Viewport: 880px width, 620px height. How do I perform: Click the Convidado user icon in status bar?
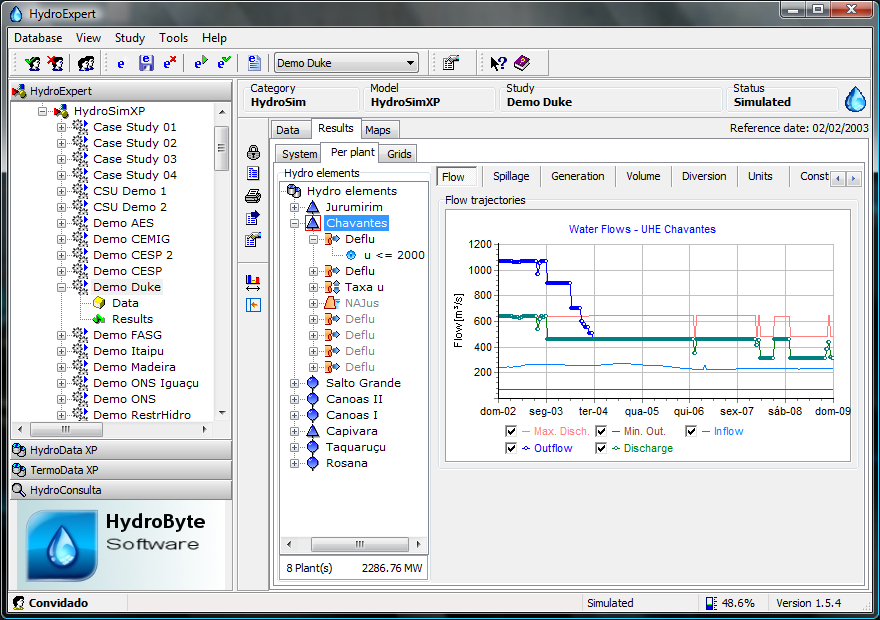19,603
